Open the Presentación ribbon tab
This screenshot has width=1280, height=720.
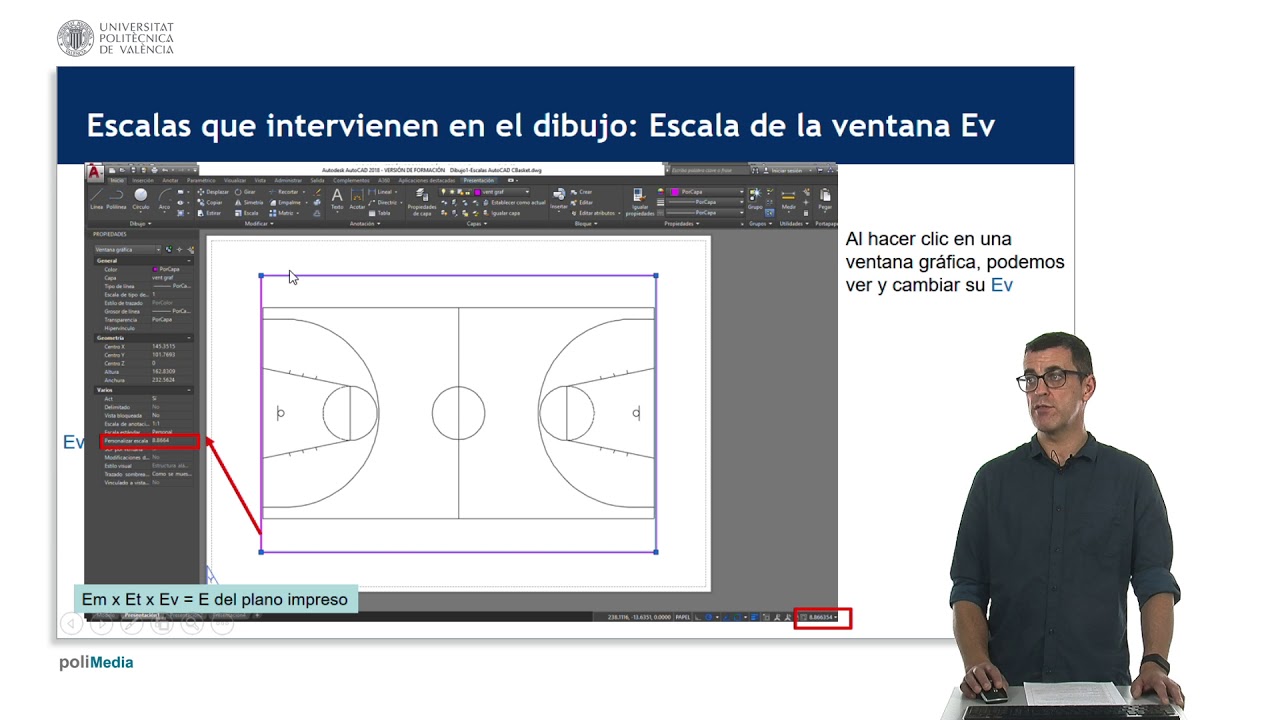click(479, 181)
